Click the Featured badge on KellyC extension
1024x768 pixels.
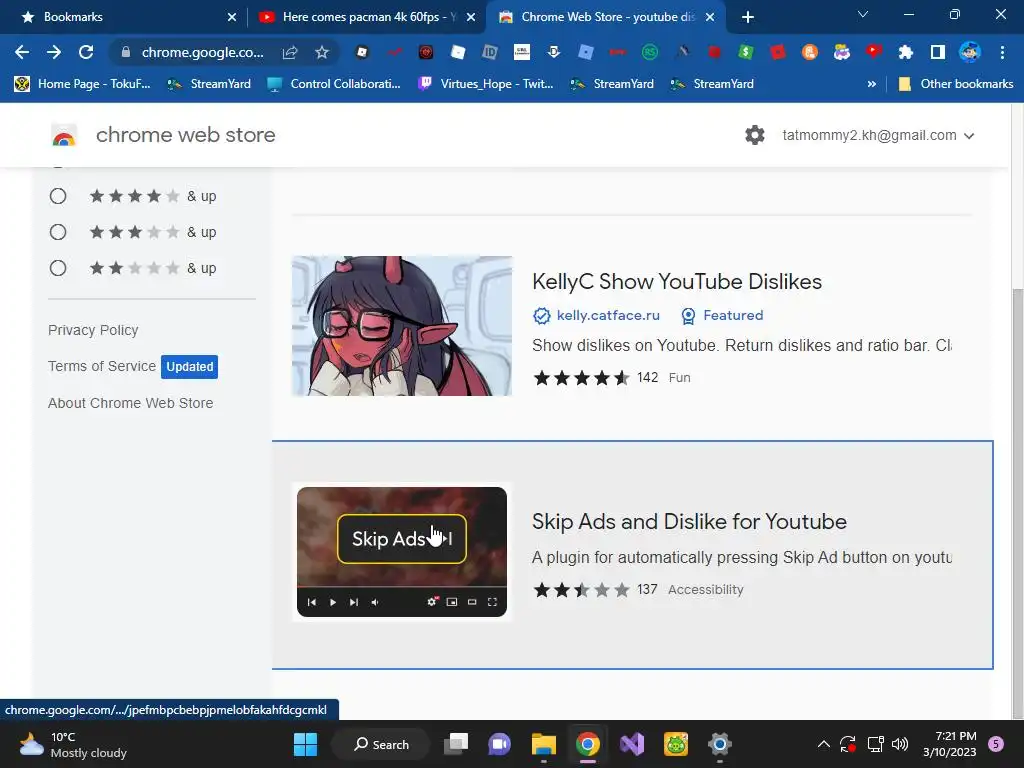(x=722, y=315)
